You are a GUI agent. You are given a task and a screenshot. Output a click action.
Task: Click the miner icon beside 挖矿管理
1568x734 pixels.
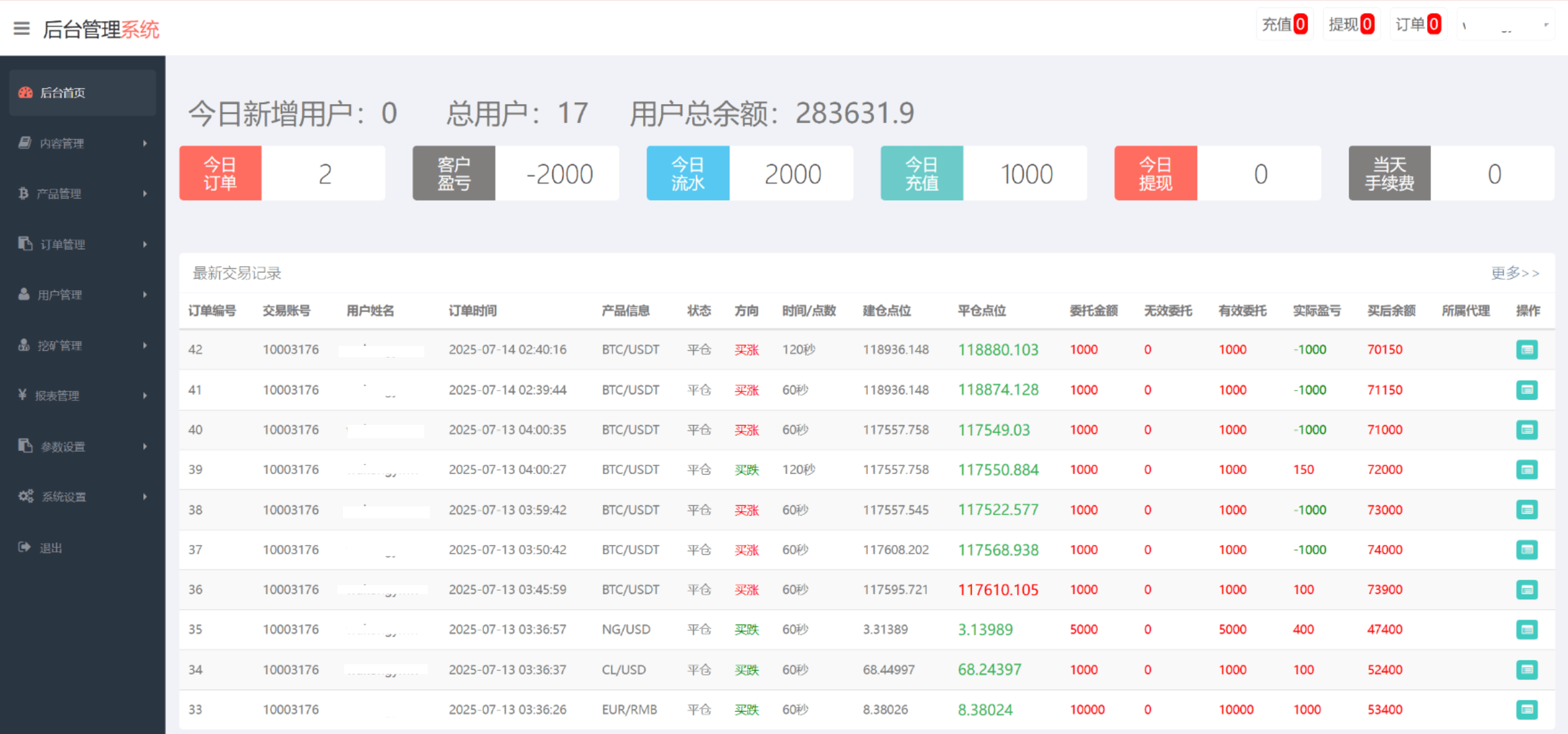point(24,345)
